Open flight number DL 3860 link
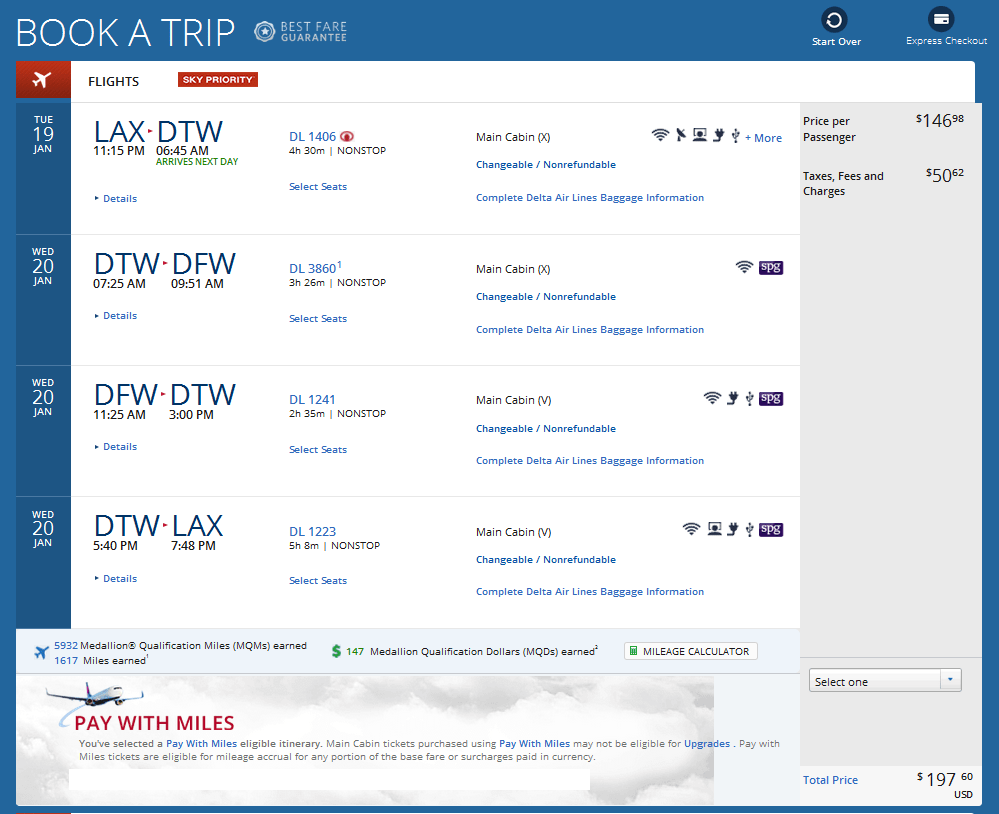The image size is (999, 814). pos(312,269)
